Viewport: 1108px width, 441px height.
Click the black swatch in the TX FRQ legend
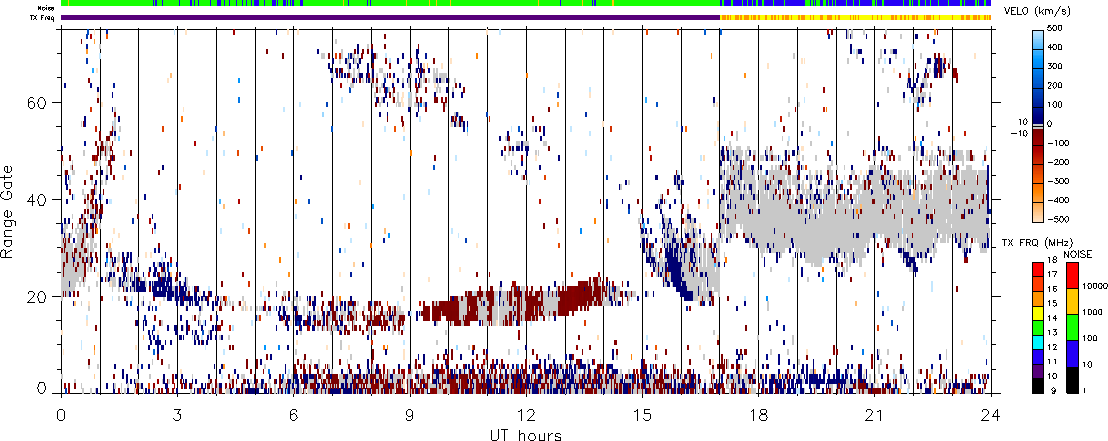(1038, 386)
